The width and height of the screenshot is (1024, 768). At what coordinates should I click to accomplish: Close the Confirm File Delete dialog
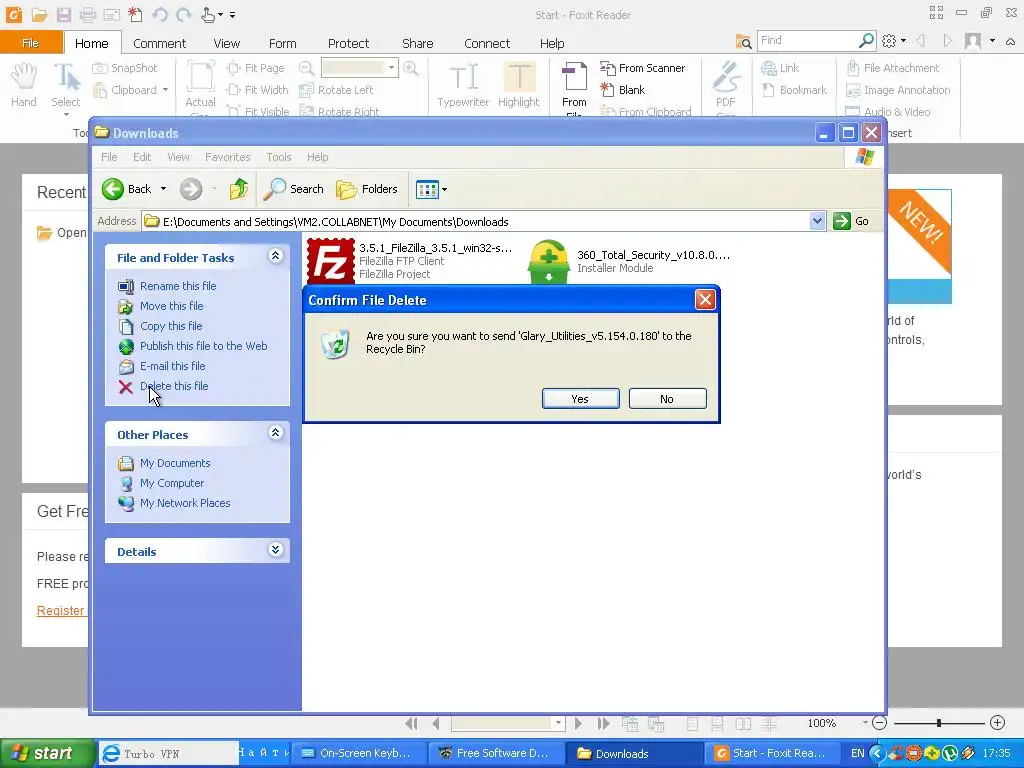coord(705,300)
